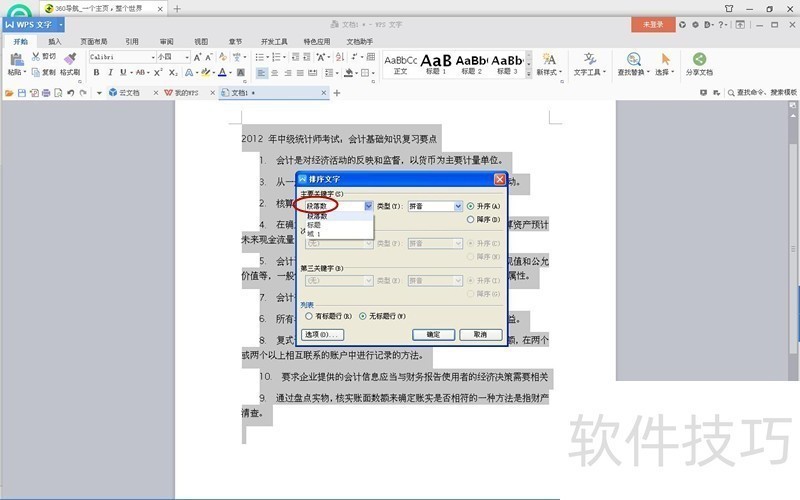Toggle Bold formatting
Screen dimensions: 800x500
click(96, 72)
